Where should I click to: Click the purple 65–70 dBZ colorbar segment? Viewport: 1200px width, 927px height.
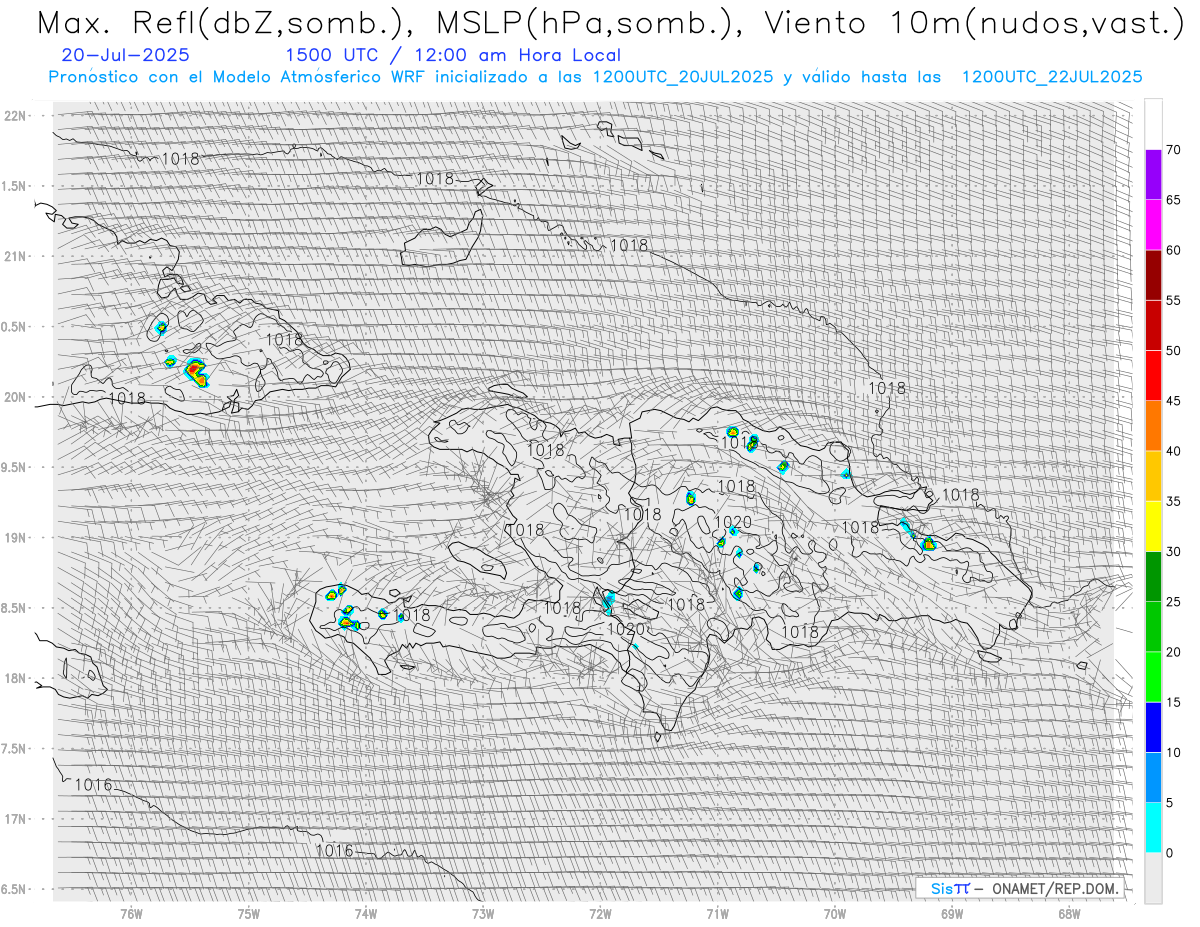tap(1153, 175)
